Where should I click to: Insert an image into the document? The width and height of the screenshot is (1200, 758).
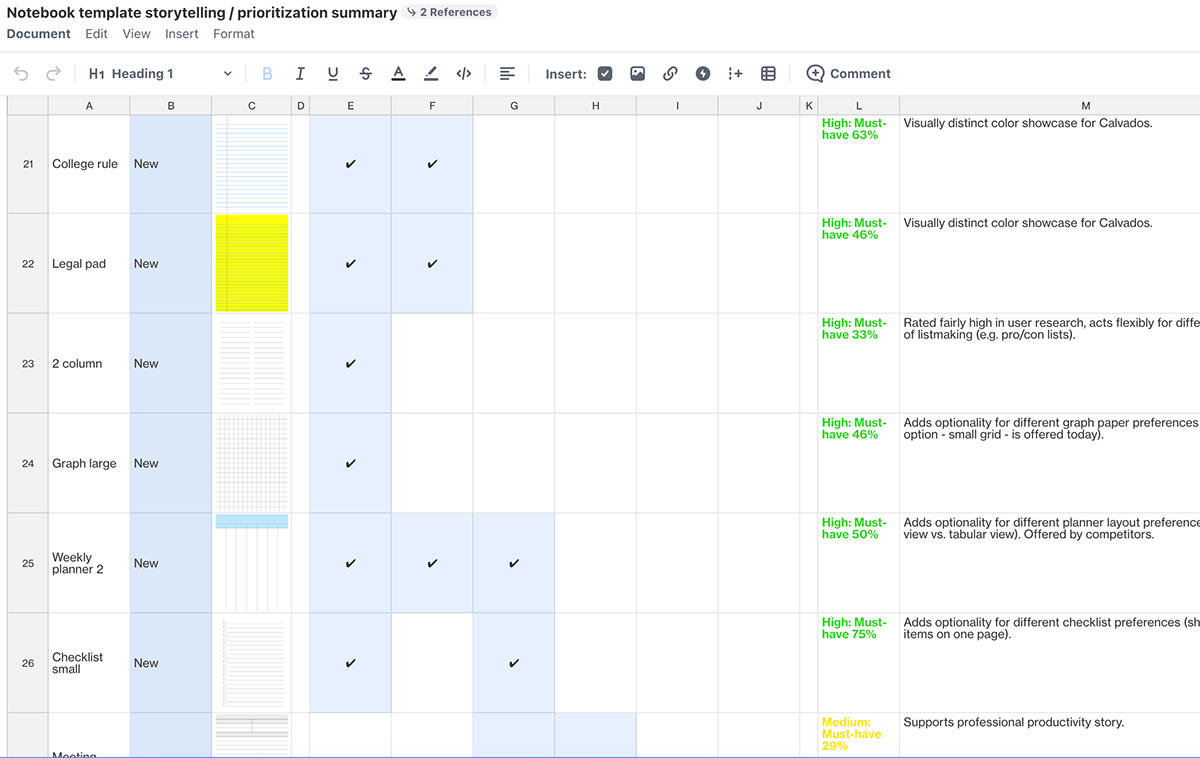(x=637, y=73)
